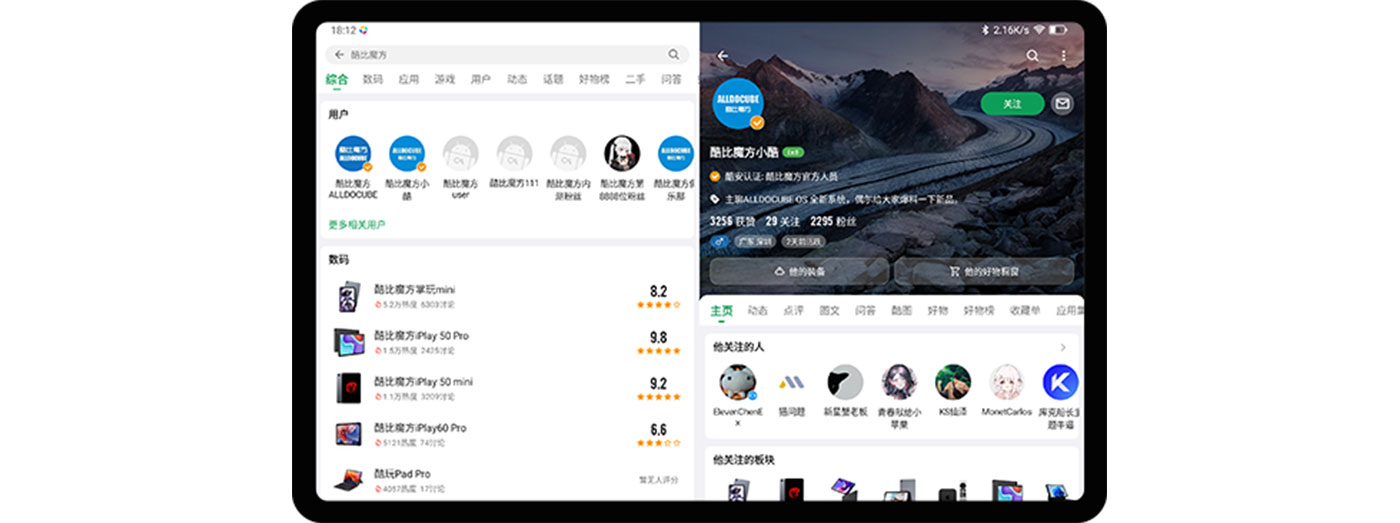Open search from the profile header
Screen dimensions: 1400x523
(x=1032, y=56)
